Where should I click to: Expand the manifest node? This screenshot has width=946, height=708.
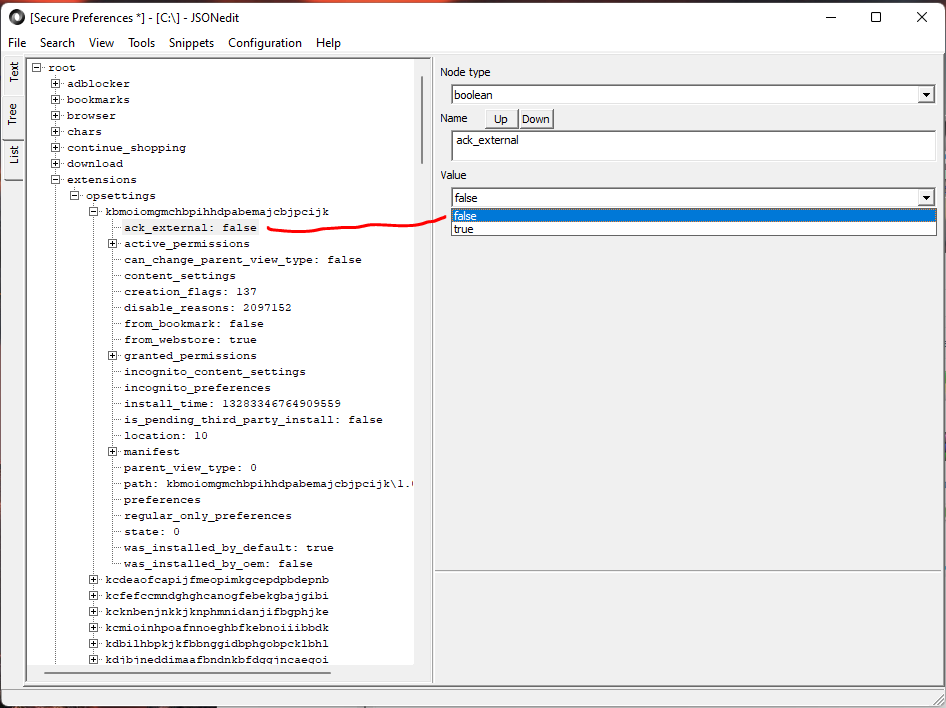tap(112, 452)
